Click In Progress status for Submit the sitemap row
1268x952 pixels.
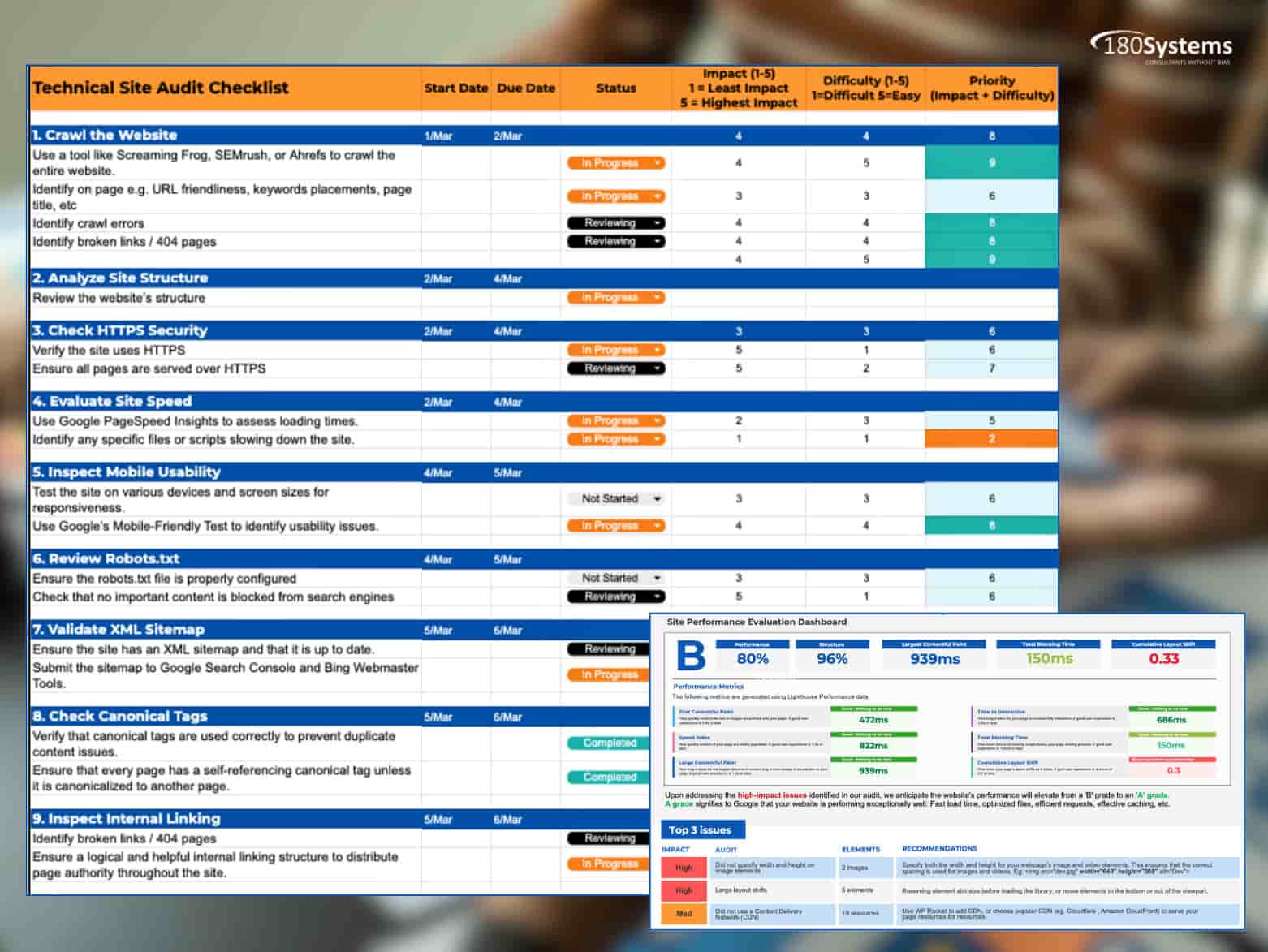[x=609, y=675]
